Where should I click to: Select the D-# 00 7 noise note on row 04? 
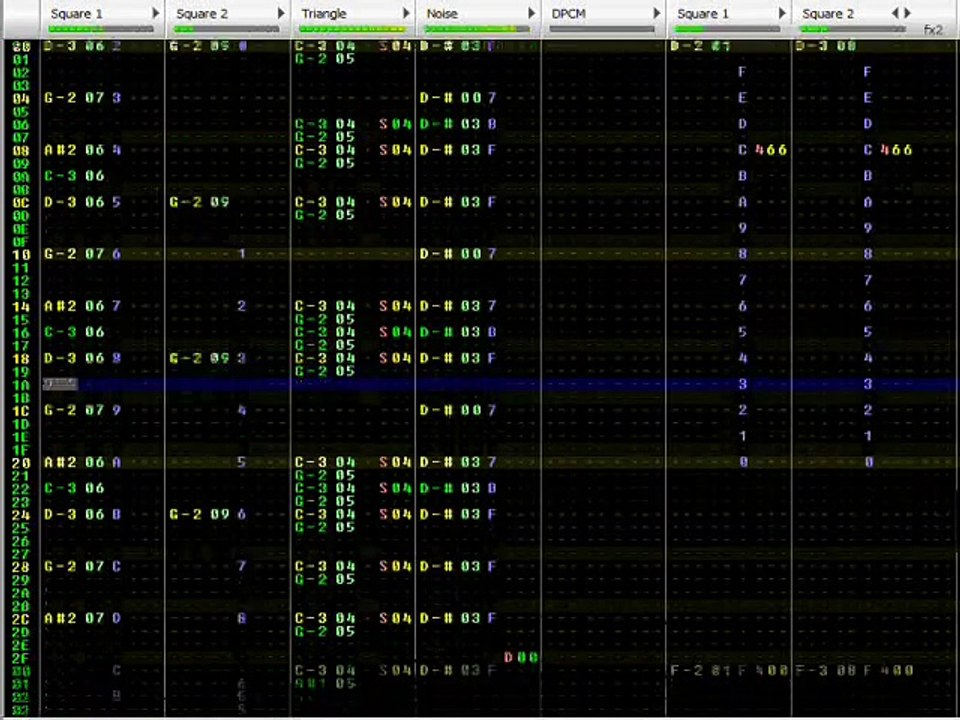coord(458,97)
